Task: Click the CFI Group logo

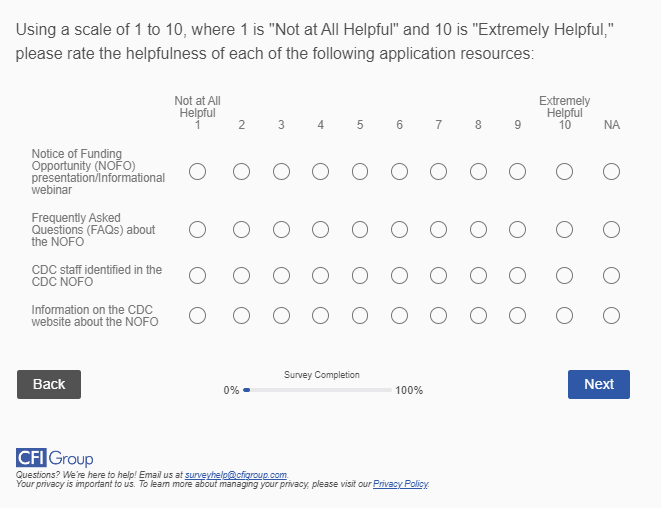Action: (x=55, y=459)
